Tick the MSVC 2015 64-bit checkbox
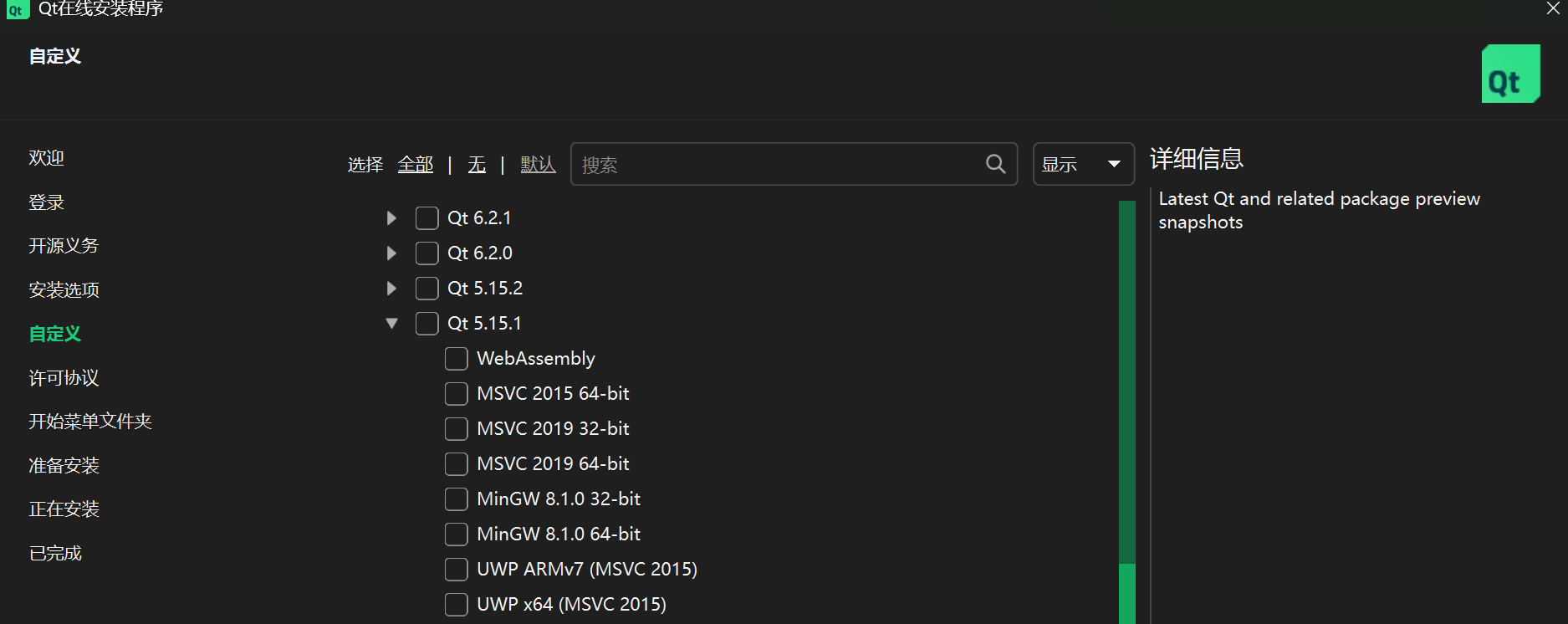Viewport: 1568px width, 624px height. 456,394
